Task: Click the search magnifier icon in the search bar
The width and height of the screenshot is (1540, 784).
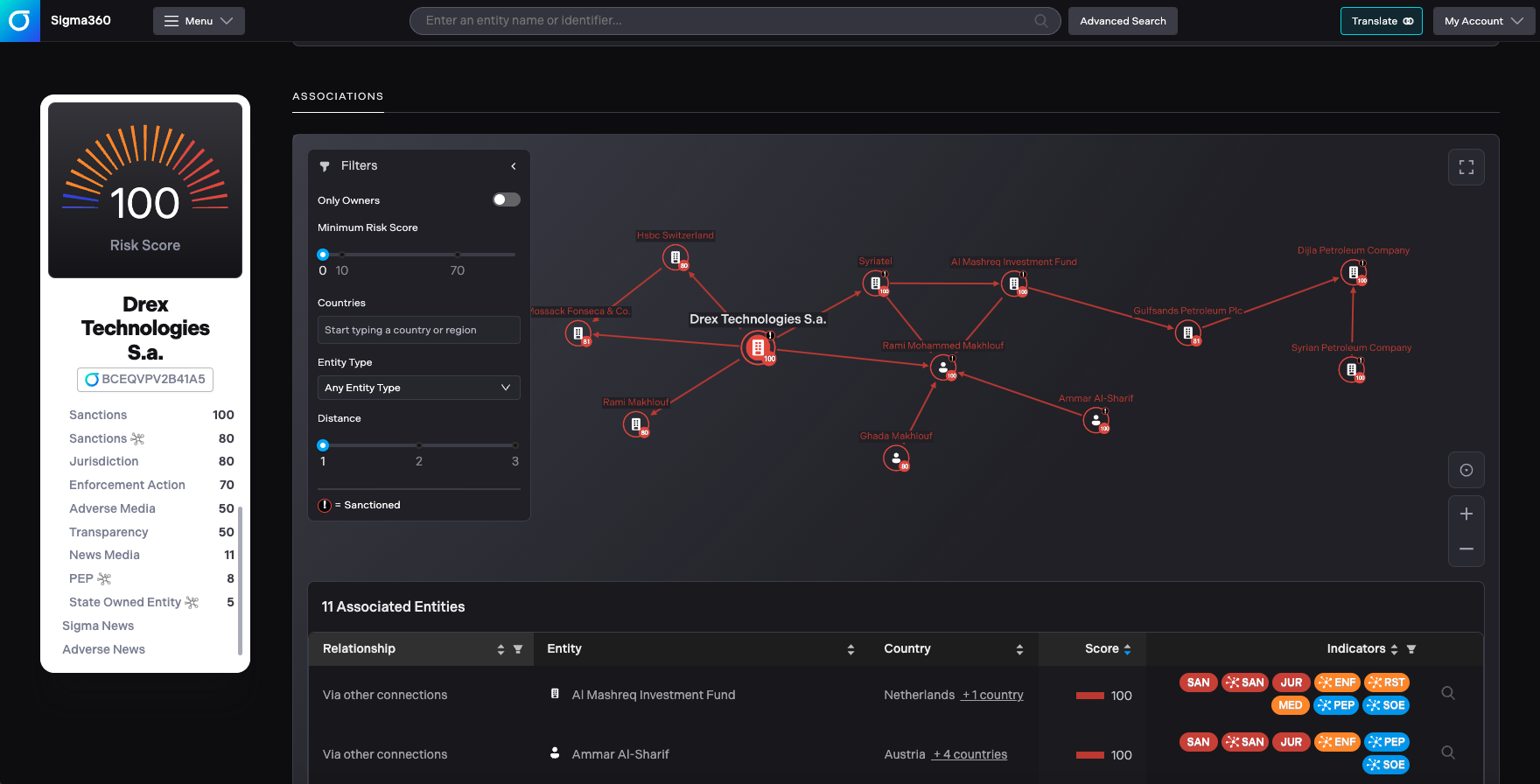Action: click(1041, 21)
